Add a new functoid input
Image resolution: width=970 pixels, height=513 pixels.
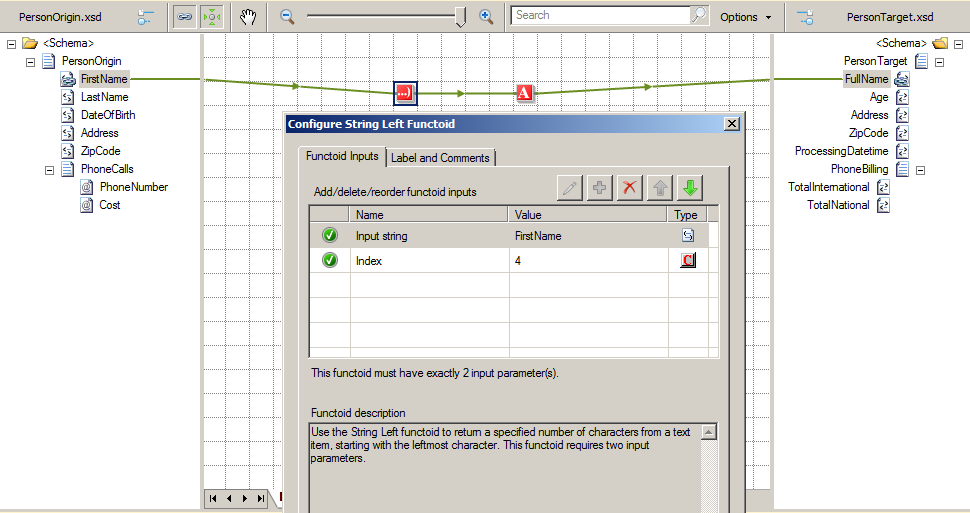coord(600,188)
